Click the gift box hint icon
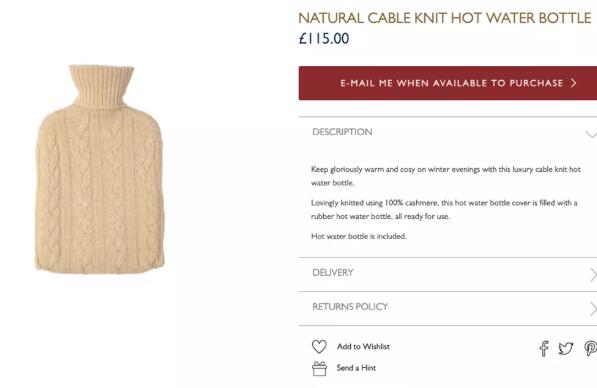This screenshot has height=388, width=597. click(319, 369)
